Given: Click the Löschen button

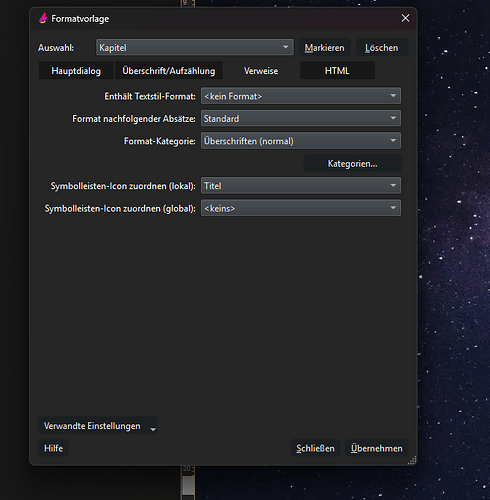Looking at the screenshot, I should point(382,47).
